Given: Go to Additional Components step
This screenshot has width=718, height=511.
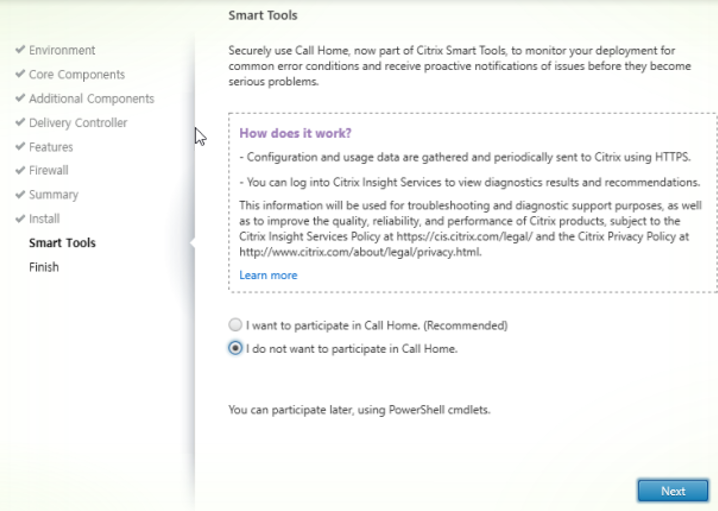Looking at the screenshot, I should tap(92, 98).
